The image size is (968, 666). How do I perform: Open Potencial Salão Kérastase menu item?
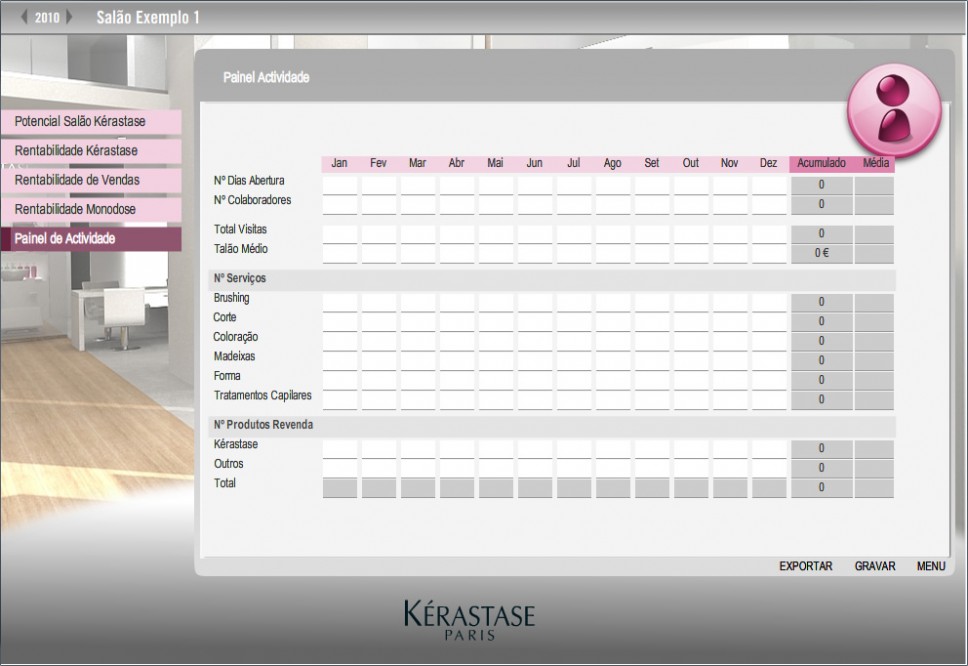tap(91, 122)
